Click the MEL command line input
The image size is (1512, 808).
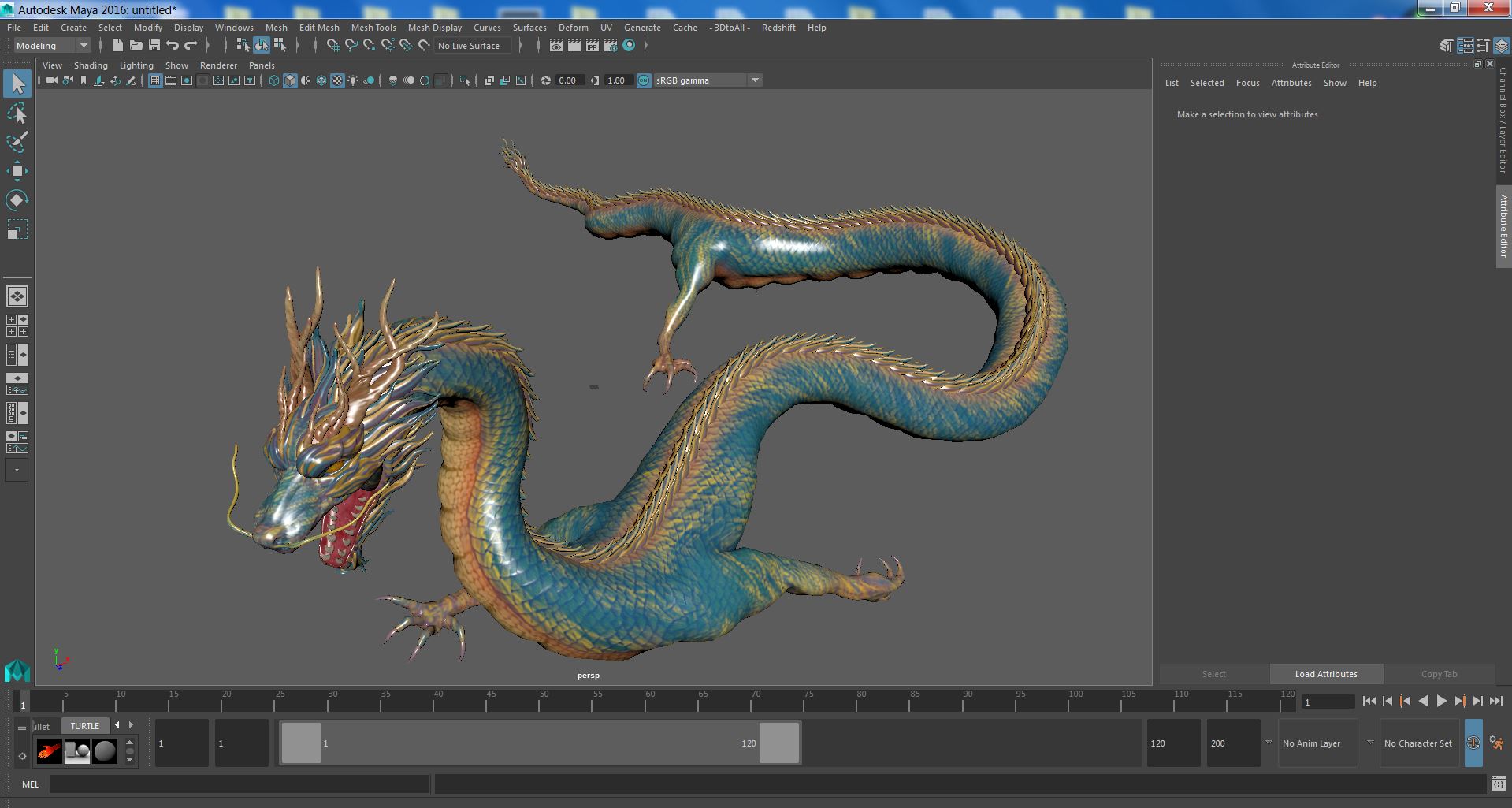(x=240, y=784)
